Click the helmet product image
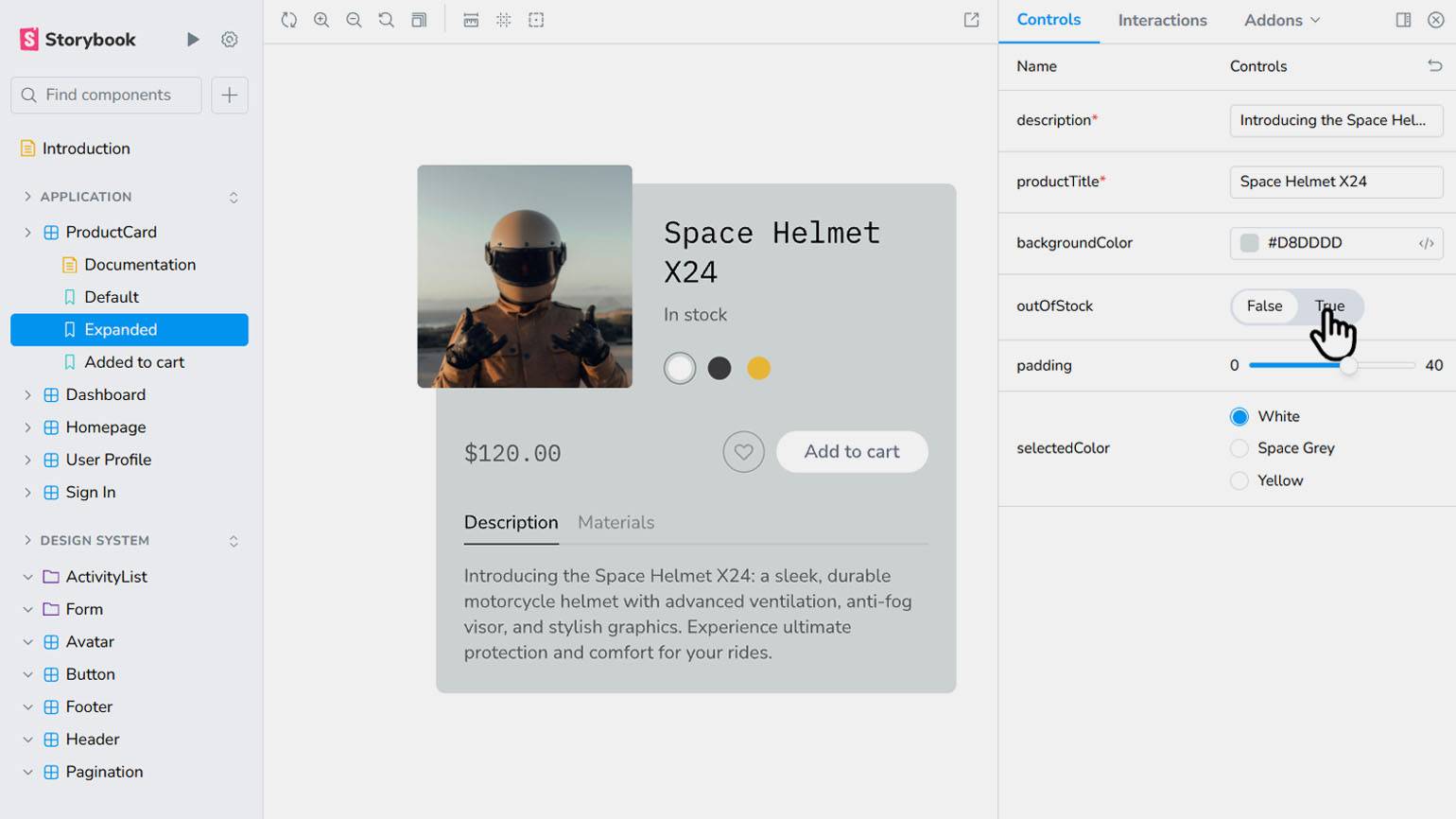Screen dimensions: 1456x819 click(525, 276)
